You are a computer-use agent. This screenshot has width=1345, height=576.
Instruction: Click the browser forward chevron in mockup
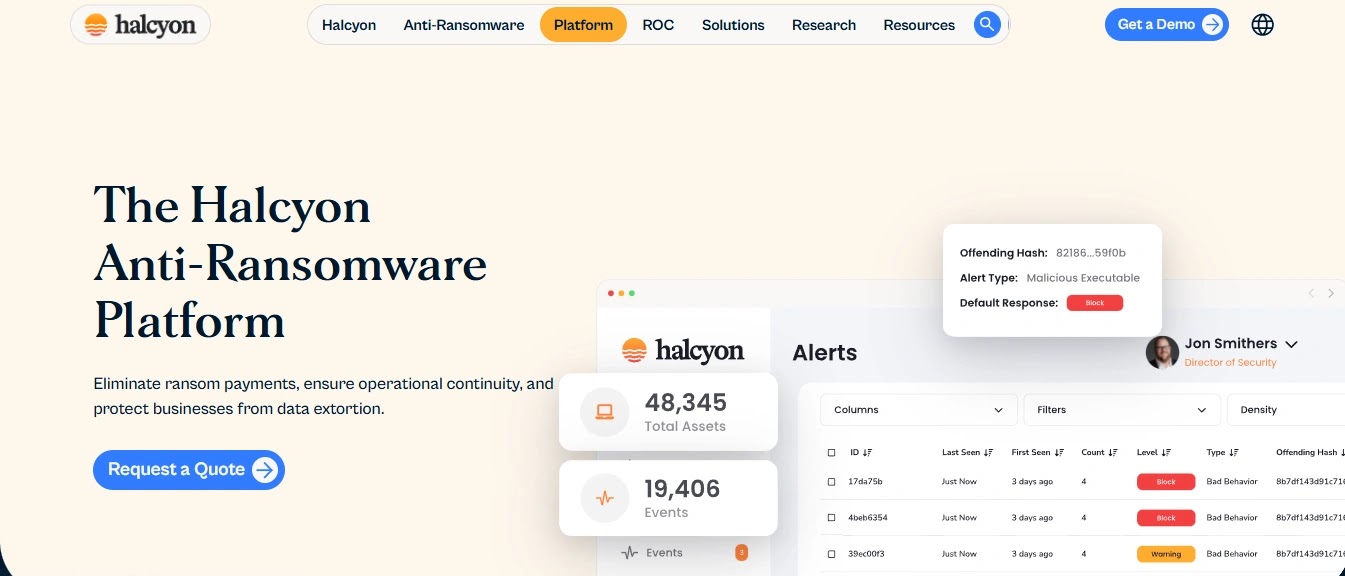(1331, 293)
